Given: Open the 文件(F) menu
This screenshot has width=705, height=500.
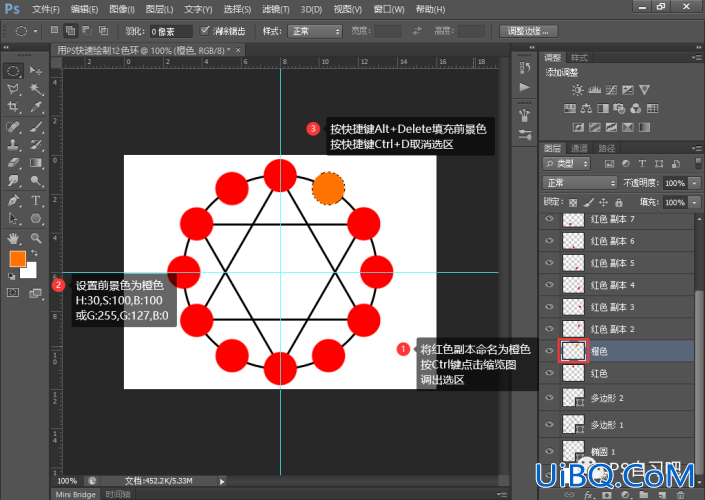Looking at the screenshot, I should coord(46,9).
